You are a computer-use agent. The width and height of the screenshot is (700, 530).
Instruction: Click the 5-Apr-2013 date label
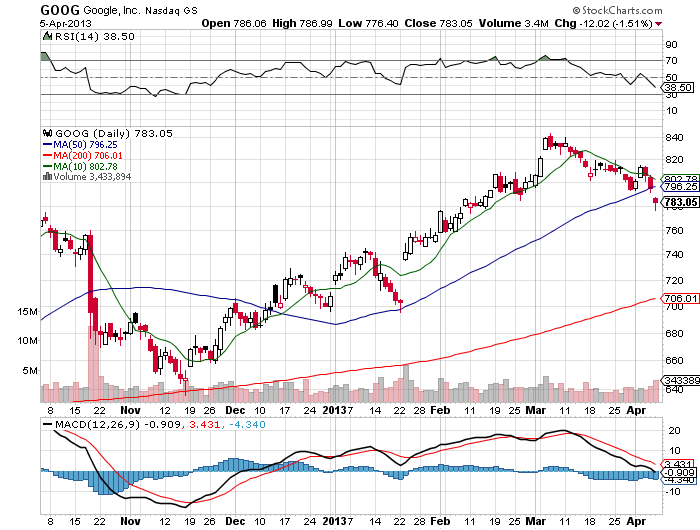[66, 24]
